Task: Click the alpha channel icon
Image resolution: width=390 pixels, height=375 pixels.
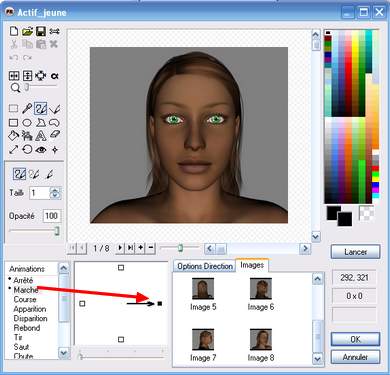Action: (55, 76)
